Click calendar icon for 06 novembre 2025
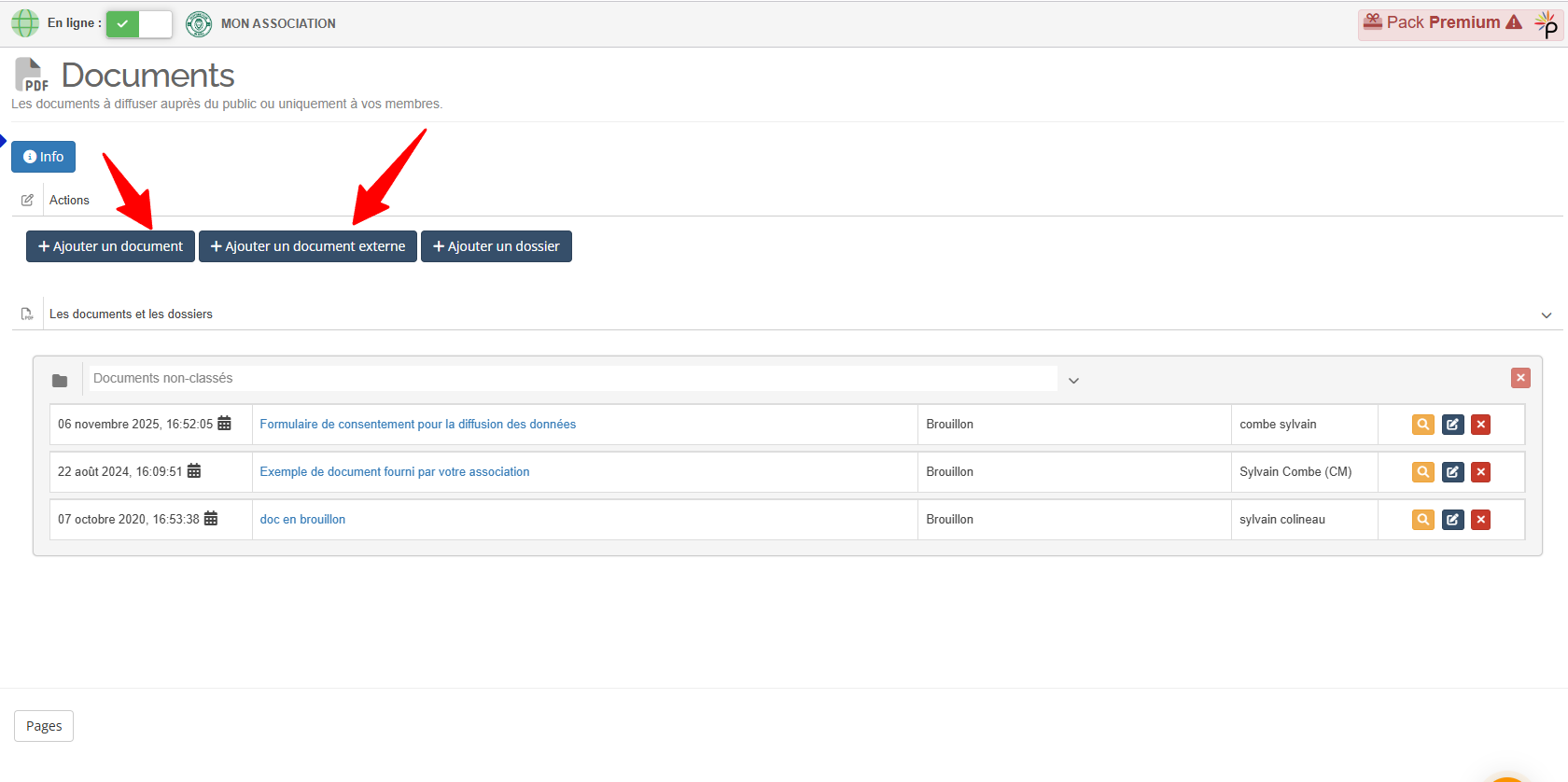This screenshot has height=782, width=1568. pyautogui.click(x=224, y=424)
